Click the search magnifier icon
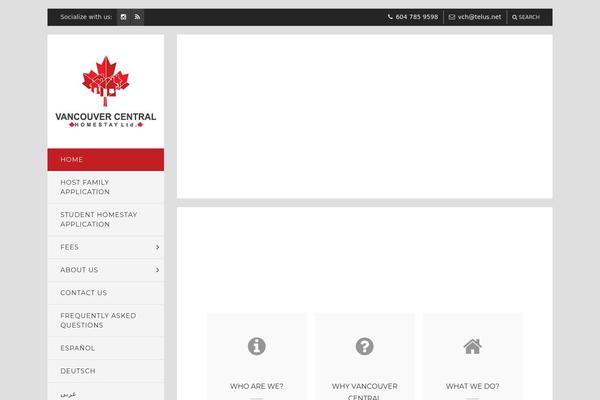 (514, 17)
